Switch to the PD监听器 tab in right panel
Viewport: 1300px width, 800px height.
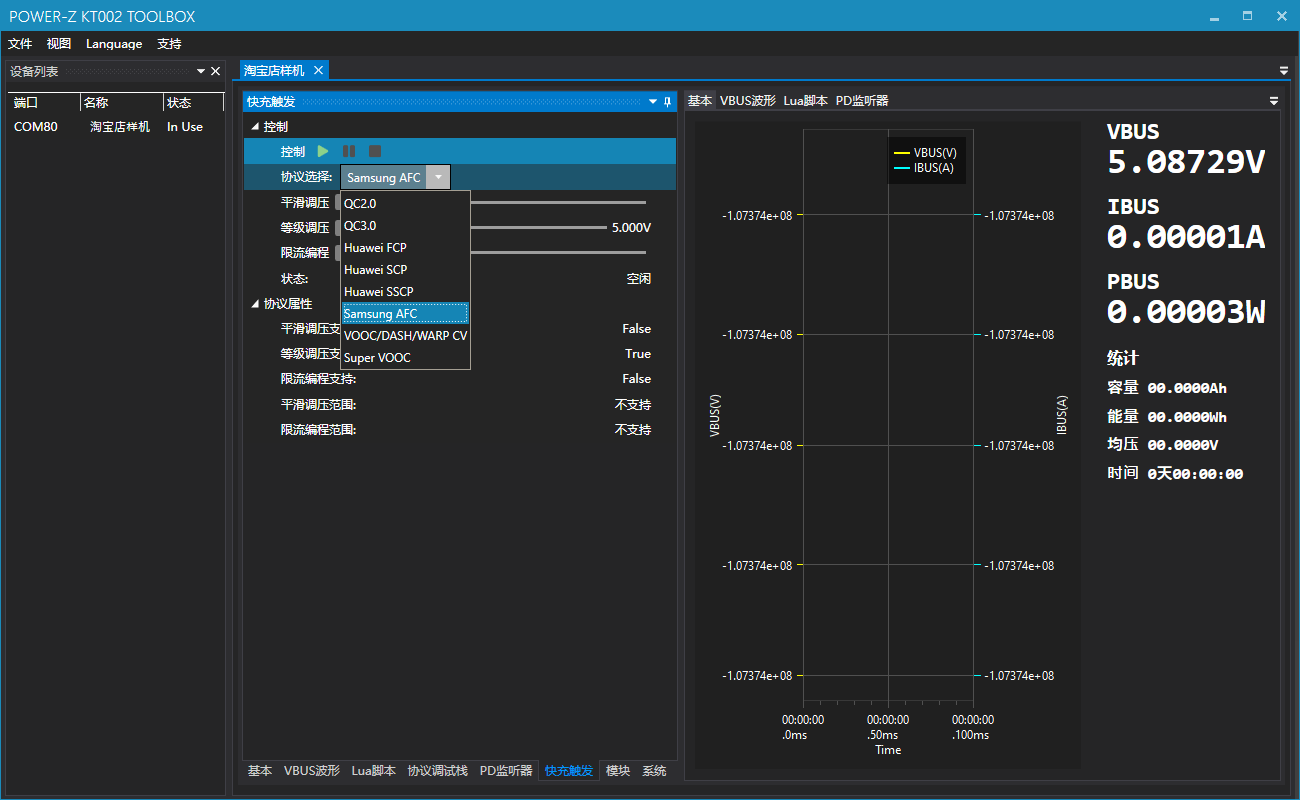click(862, 101)
